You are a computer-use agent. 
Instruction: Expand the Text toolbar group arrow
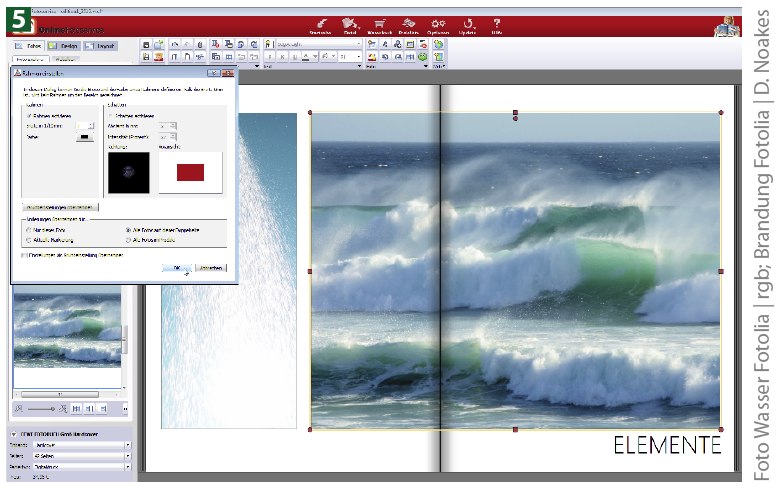tap(359, 66)
